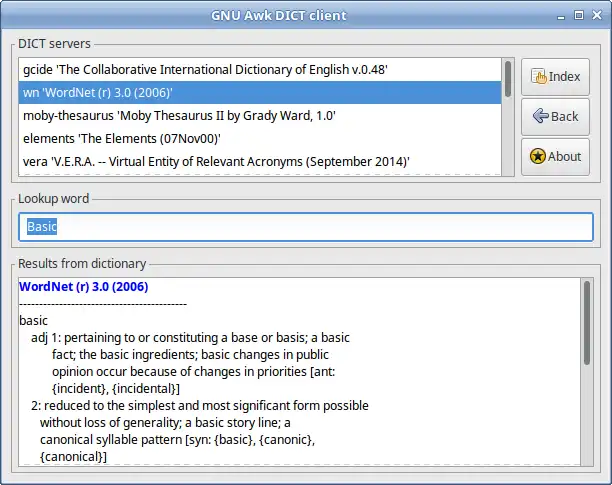Click the 'canonical syllable pattern' line
This screenshot has height=485, width=612.
coord(178,440)
